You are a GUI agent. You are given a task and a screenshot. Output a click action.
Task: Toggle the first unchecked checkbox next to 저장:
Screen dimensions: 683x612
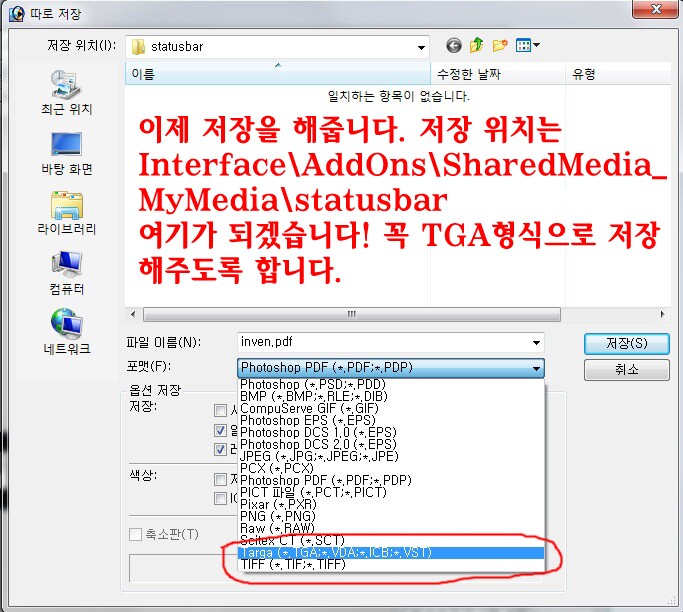tap(220, 409)
